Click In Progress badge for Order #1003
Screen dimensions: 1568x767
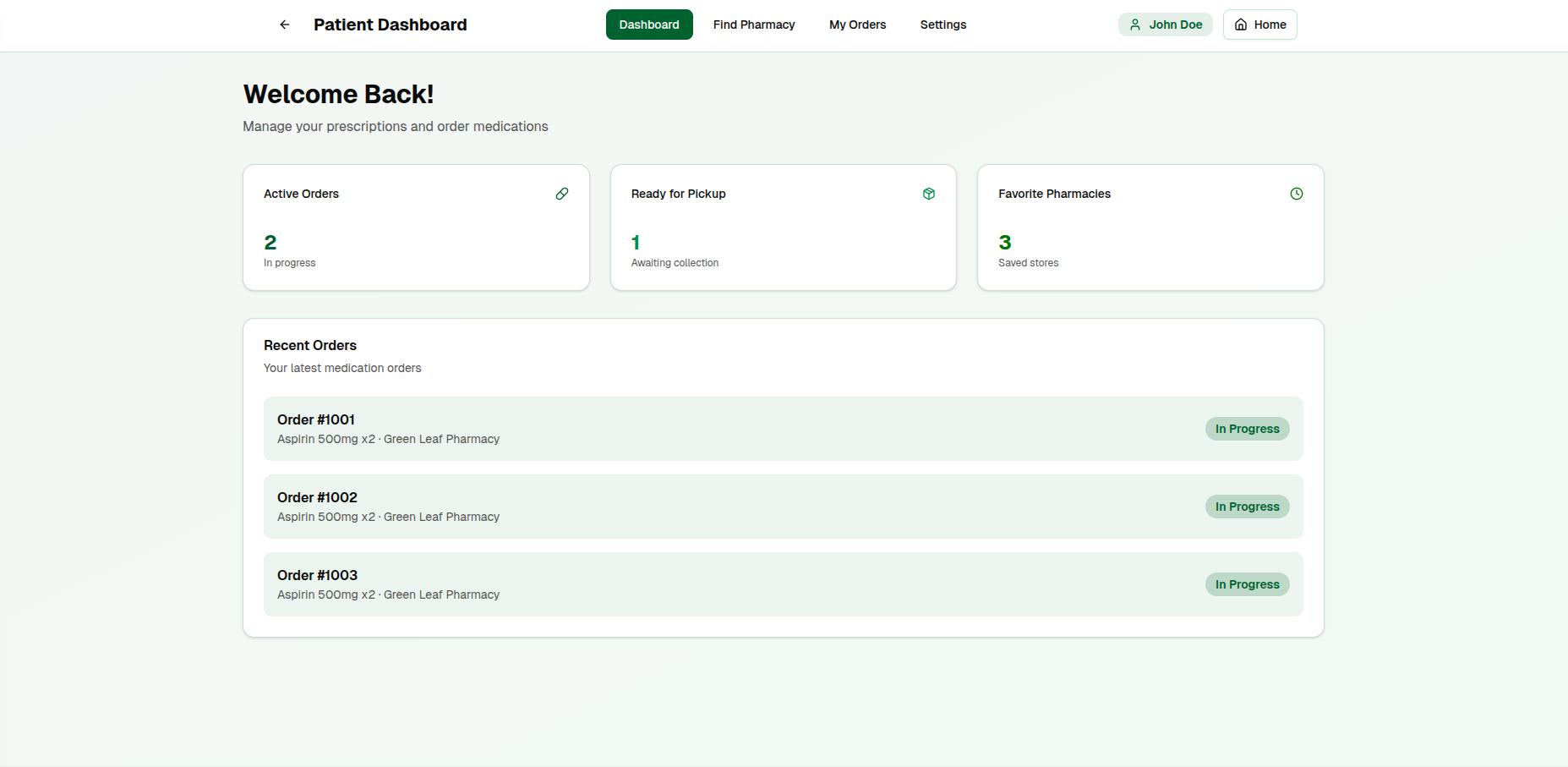click(1247, 584)
